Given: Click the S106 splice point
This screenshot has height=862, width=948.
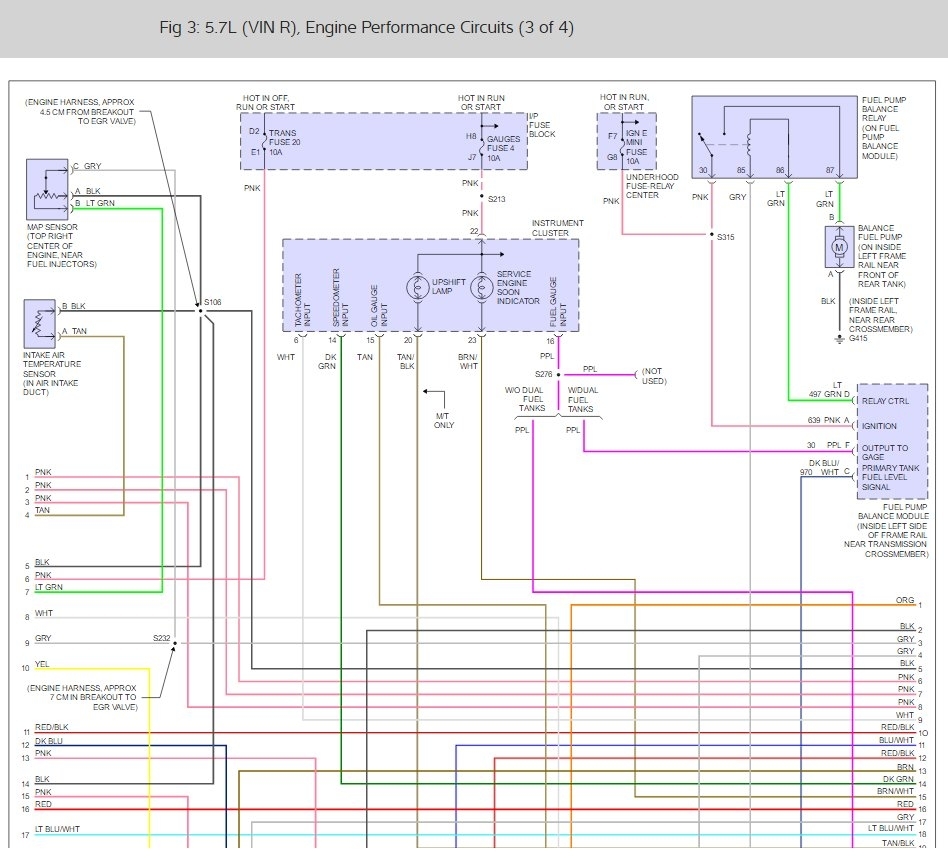Looking at the screenshot, I should click(200, 311).
